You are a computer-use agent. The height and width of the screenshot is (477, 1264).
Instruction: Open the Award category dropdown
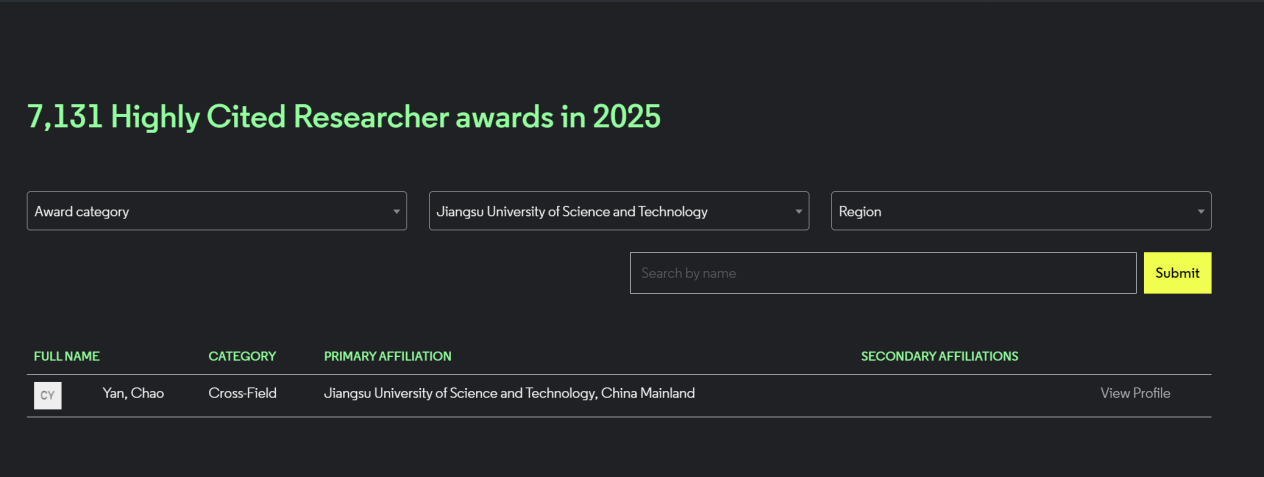[x=216, y=211]
